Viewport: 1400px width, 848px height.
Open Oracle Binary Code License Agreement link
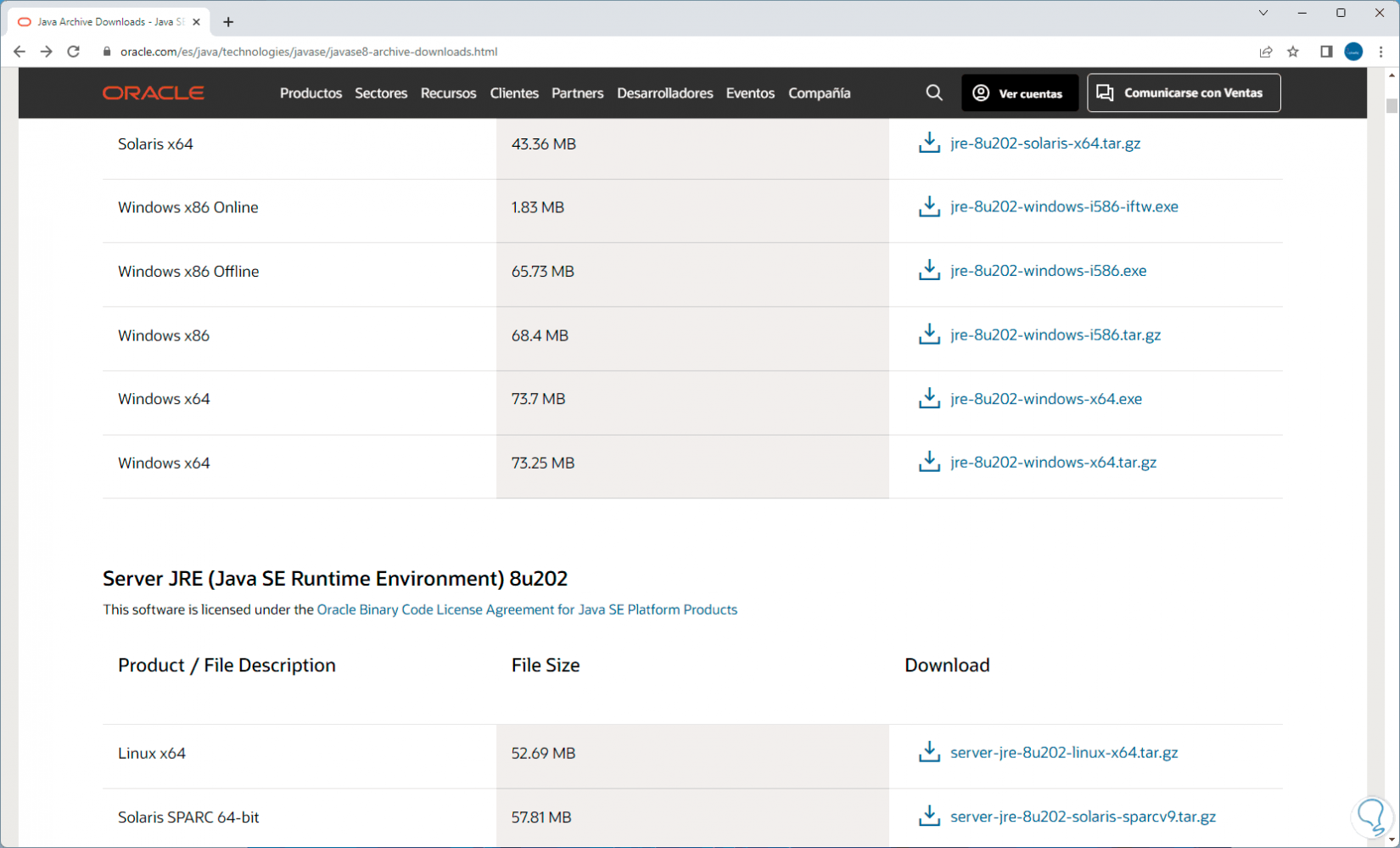[526, 609]
